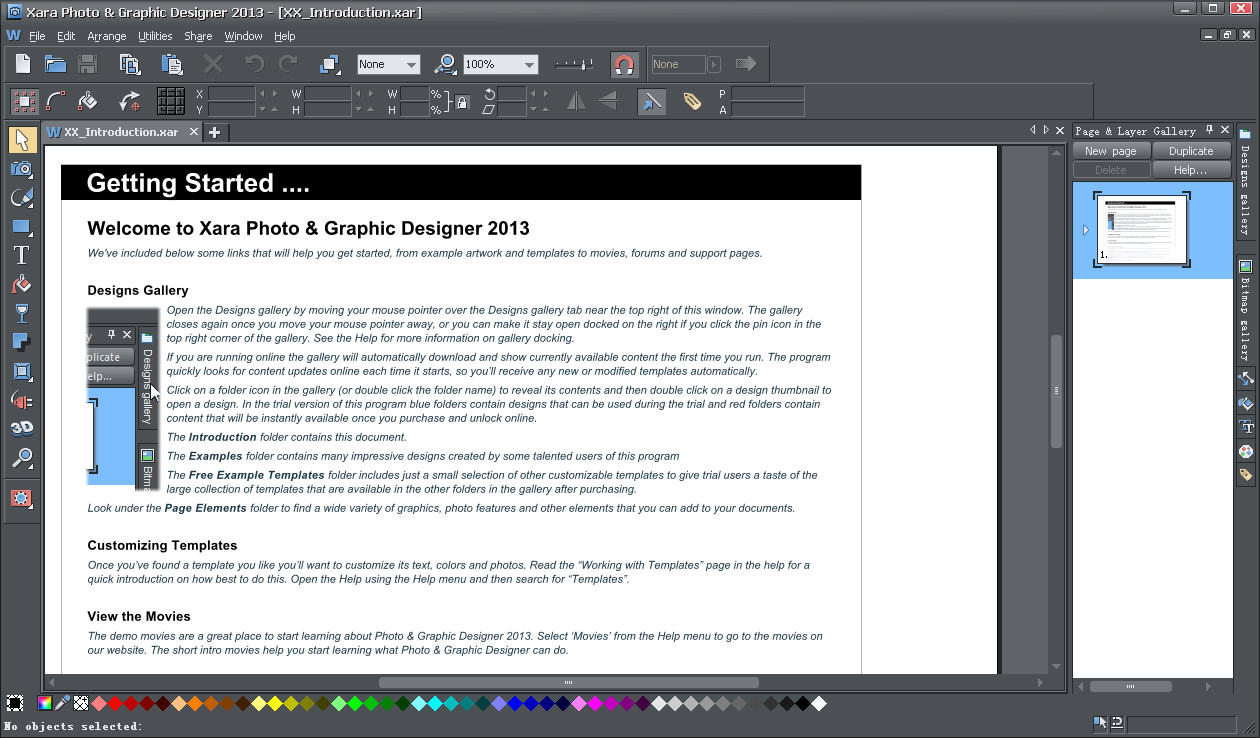Activate the Fill tool bucket

click(22, 285)
